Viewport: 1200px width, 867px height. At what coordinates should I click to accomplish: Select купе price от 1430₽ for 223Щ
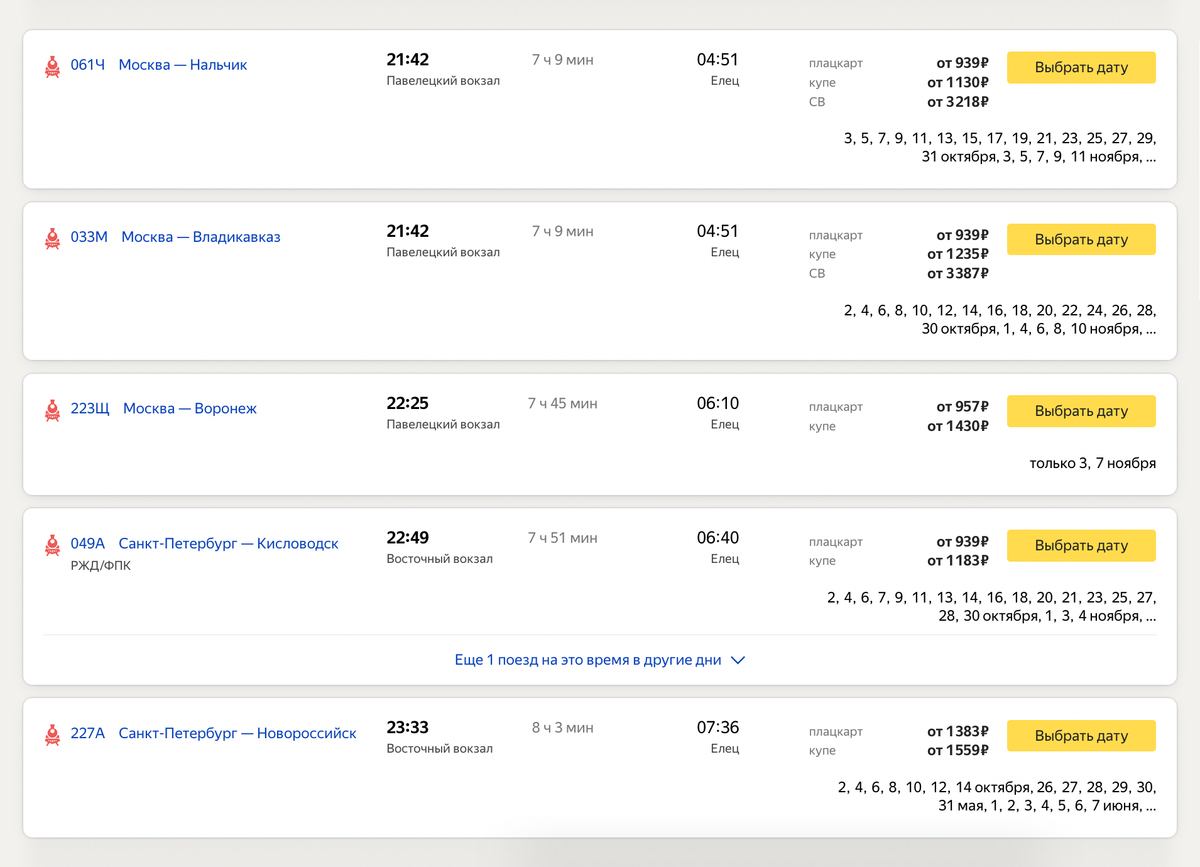(957, 427)
